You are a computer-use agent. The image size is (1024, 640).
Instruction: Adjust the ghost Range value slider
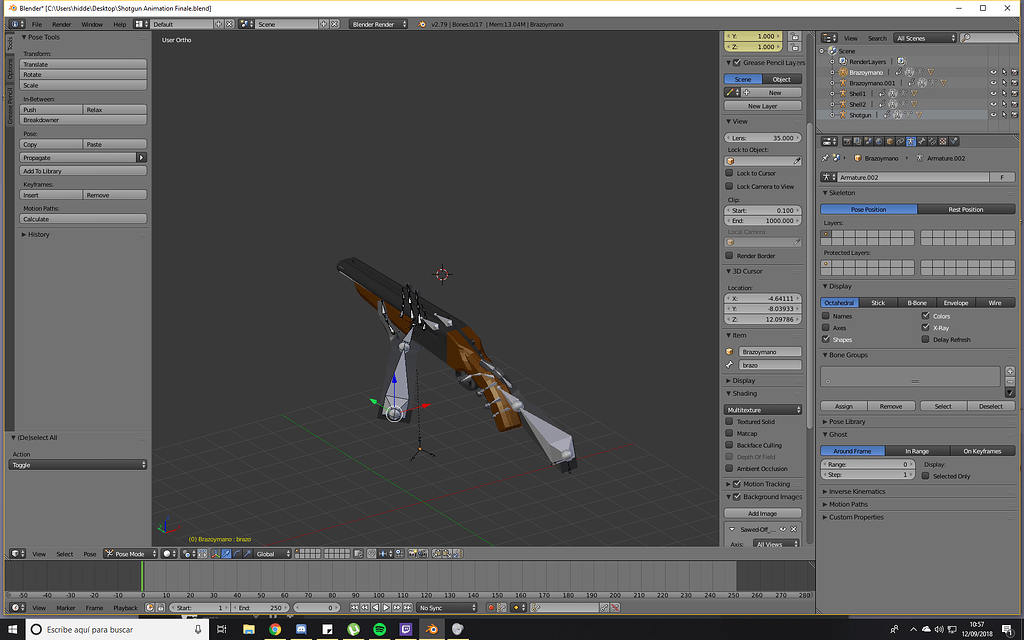868,464
